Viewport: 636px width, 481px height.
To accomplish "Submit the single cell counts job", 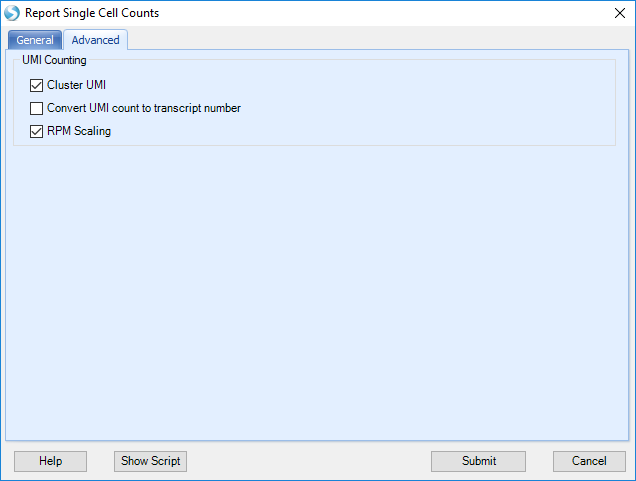I will [x=479, y=461].
